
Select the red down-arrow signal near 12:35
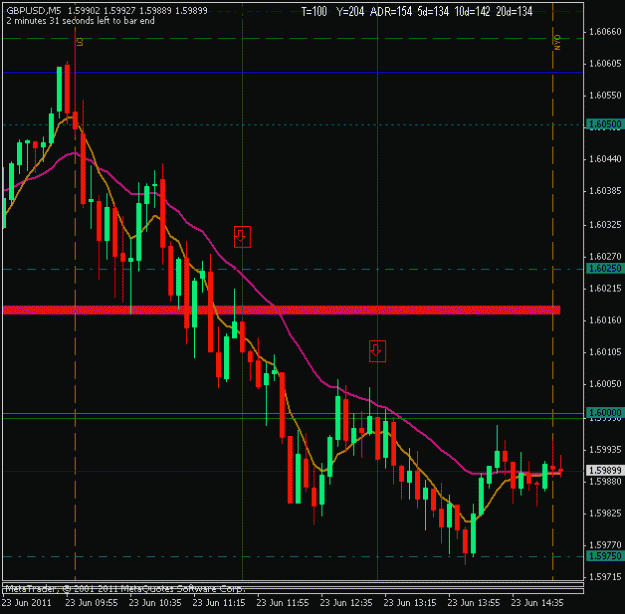pos(377,351)
